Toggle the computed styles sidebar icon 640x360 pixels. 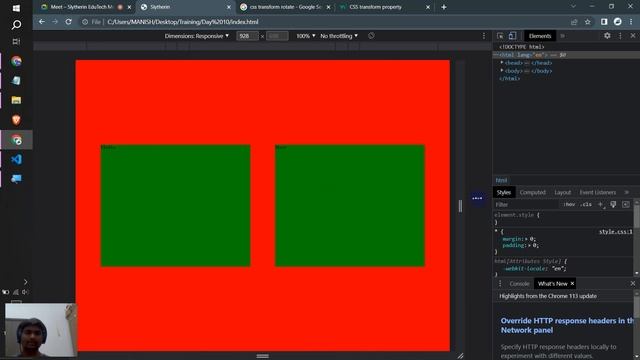coord(626,204)
